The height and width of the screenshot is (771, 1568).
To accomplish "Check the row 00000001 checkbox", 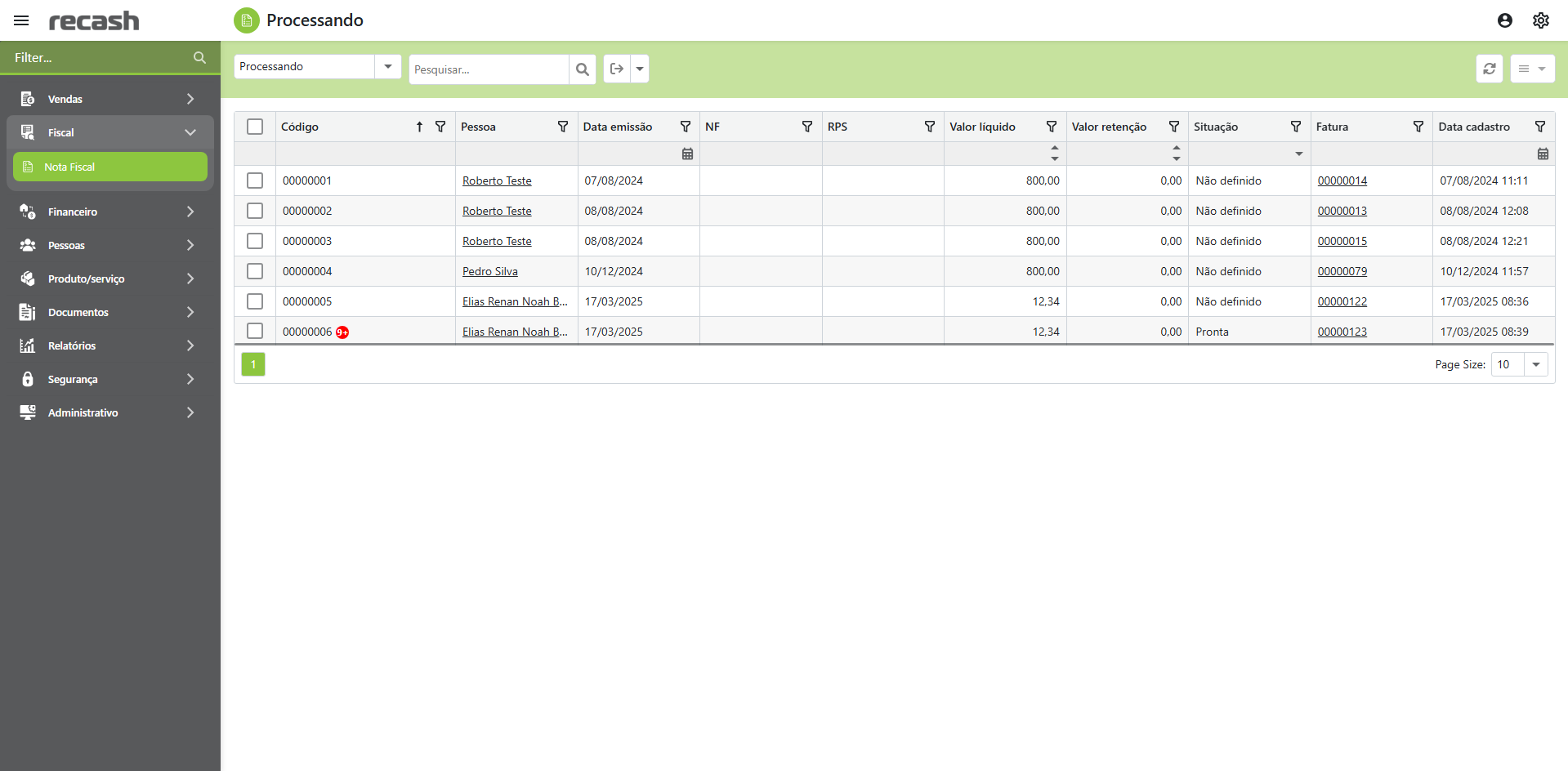I will click(255, 180).
